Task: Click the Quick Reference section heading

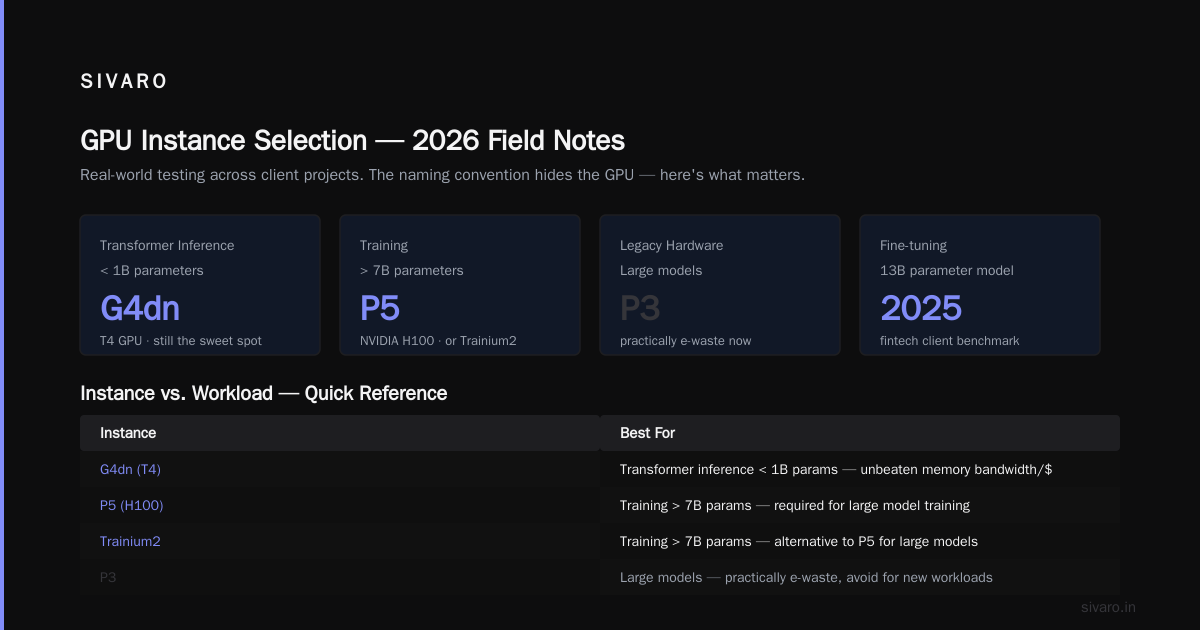Action: pyautogui.click(x=264, y=393)
